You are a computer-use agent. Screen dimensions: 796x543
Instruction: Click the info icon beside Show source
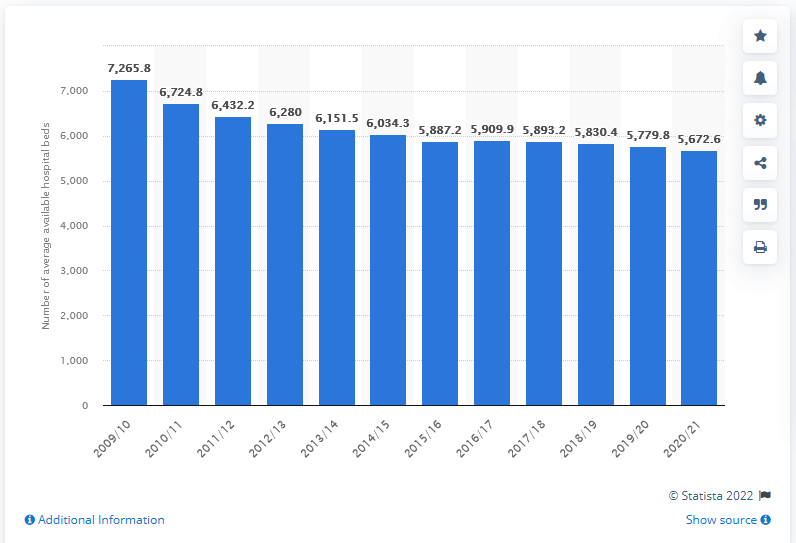pyautogui.click(x=765, y=520)
